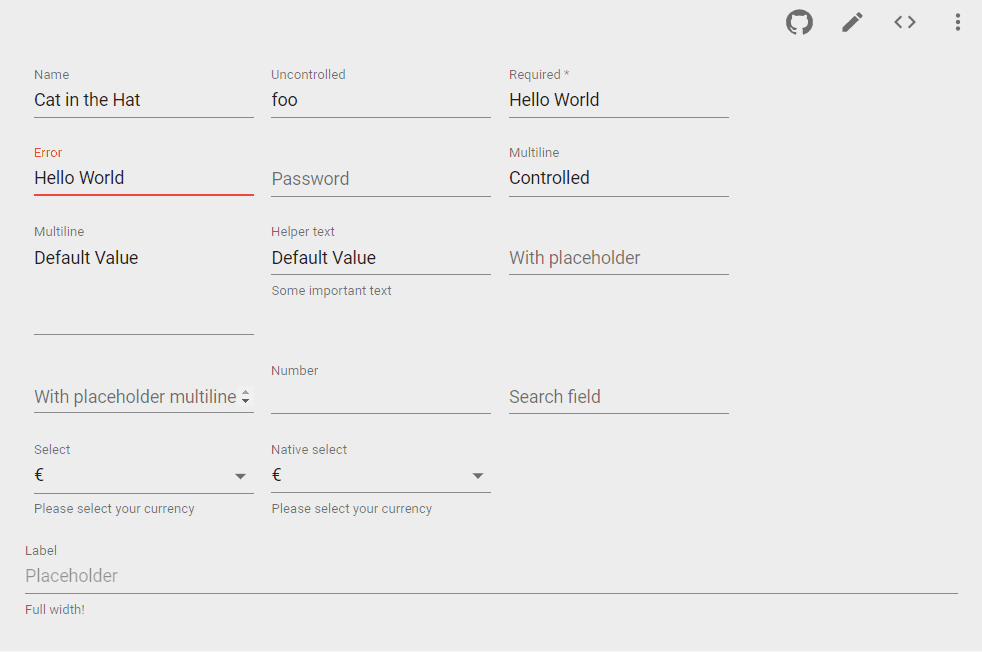Expand the Native select currency dropdown
Viewport: 982px width, 652px height.
point(381,476)
